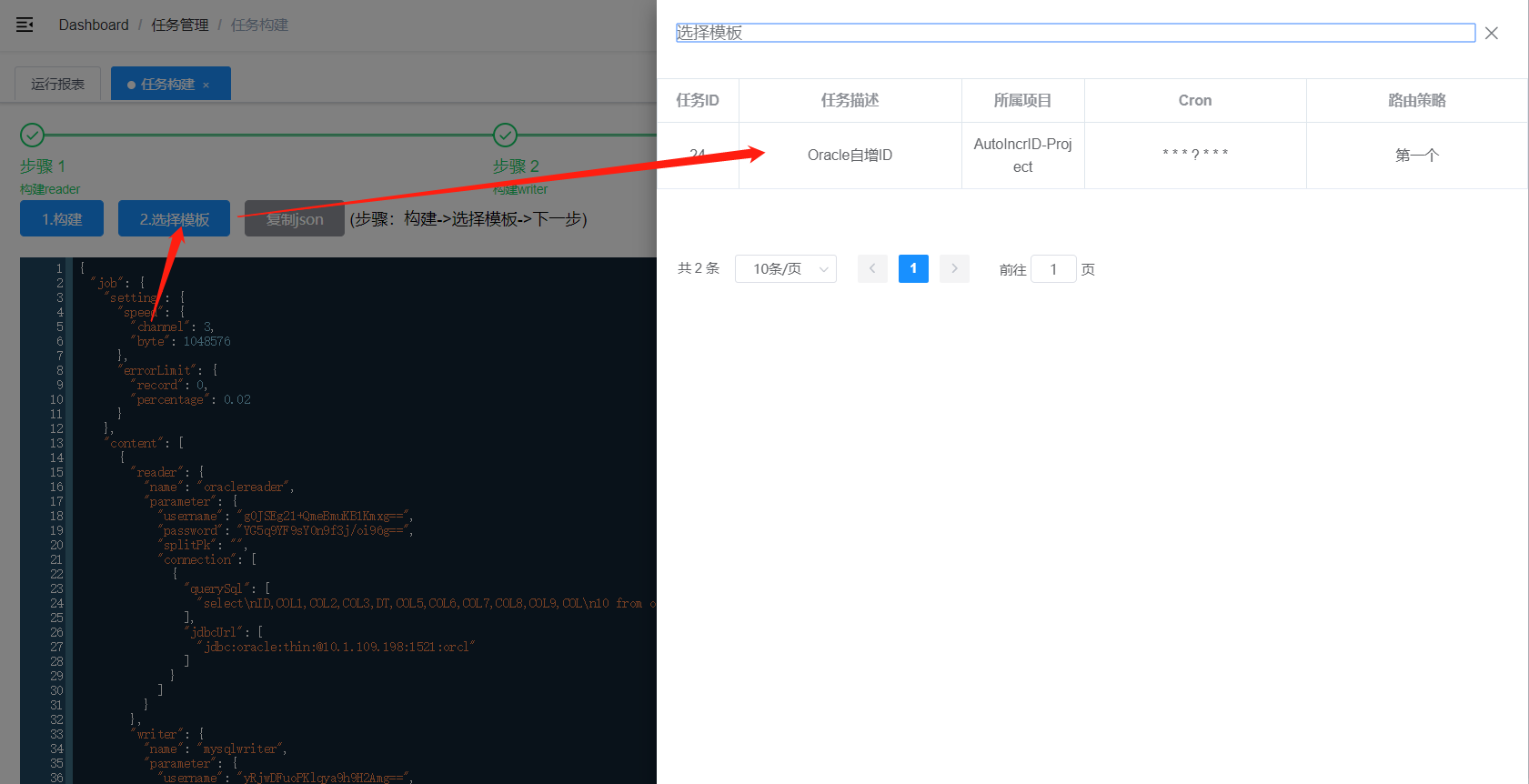Click the 前往 page number input
The image size is (1529, 784).
pyautogui.click(x=1053, y=268)
